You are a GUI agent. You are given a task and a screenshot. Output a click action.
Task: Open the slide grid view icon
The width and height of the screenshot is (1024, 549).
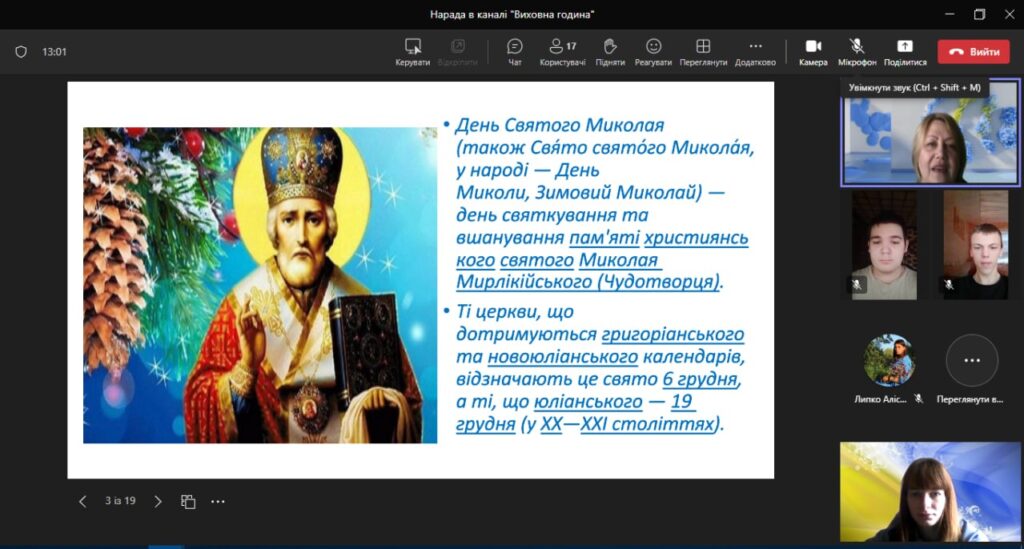point(187,501)
